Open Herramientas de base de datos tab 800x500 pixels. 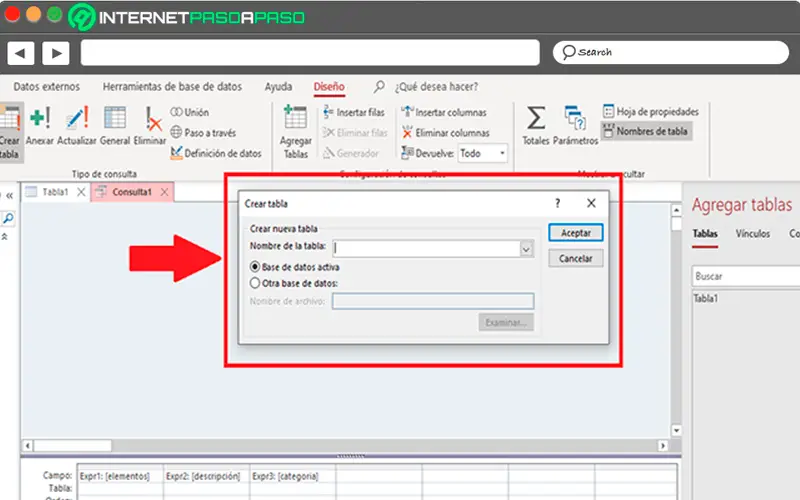point(172,87)
